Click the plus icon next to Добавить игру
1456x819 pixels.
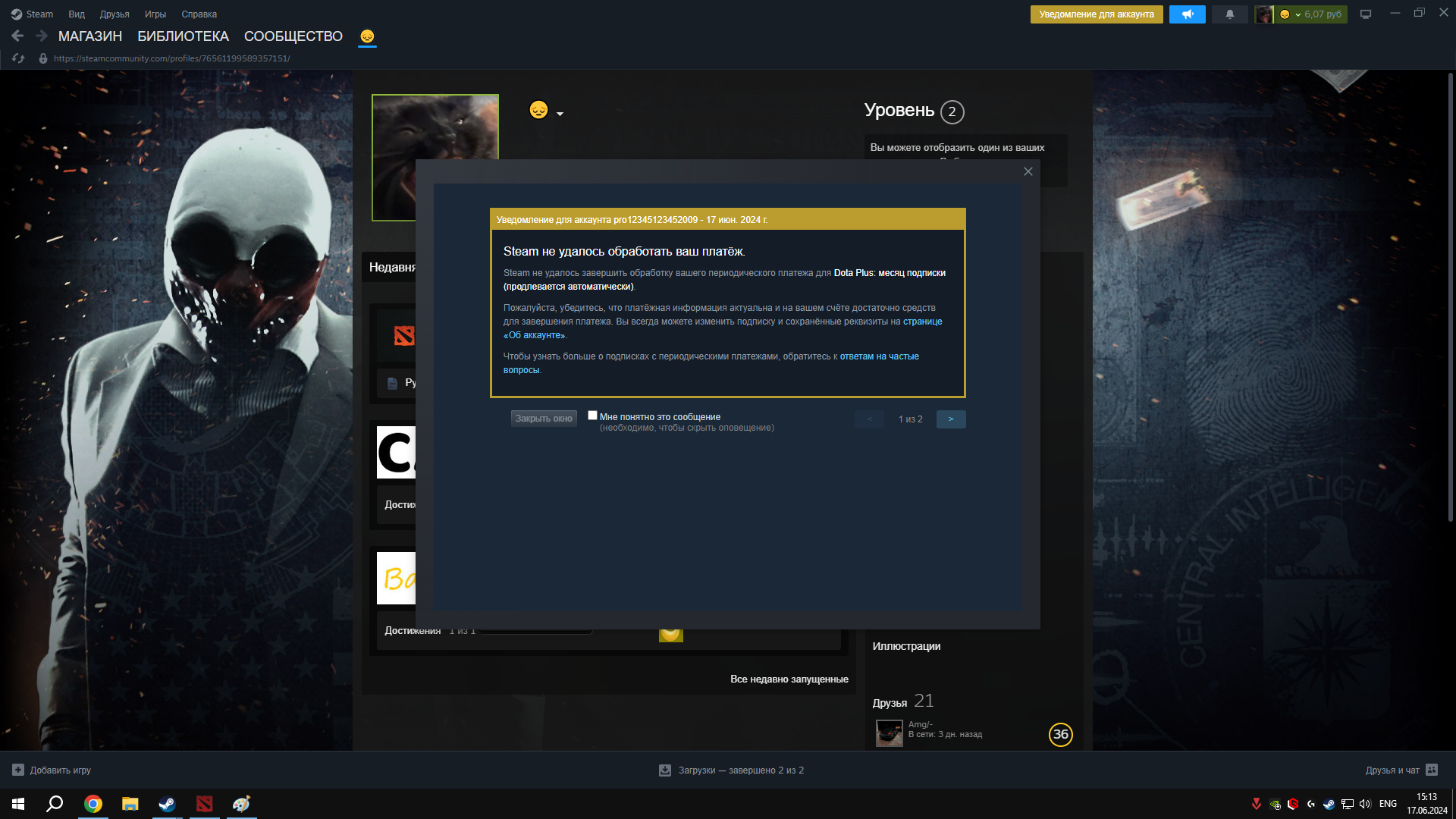click(18, 770)
